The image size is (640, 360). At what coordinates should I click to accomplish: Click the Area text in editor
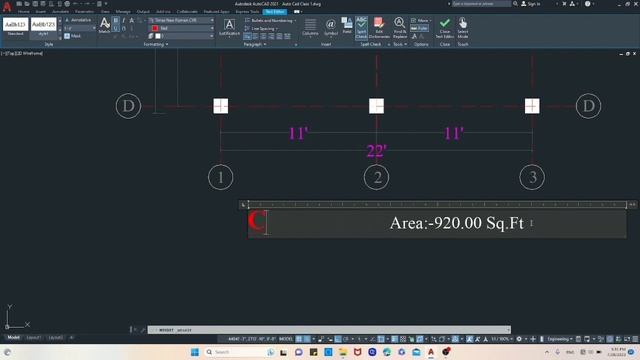click(457, 223)
